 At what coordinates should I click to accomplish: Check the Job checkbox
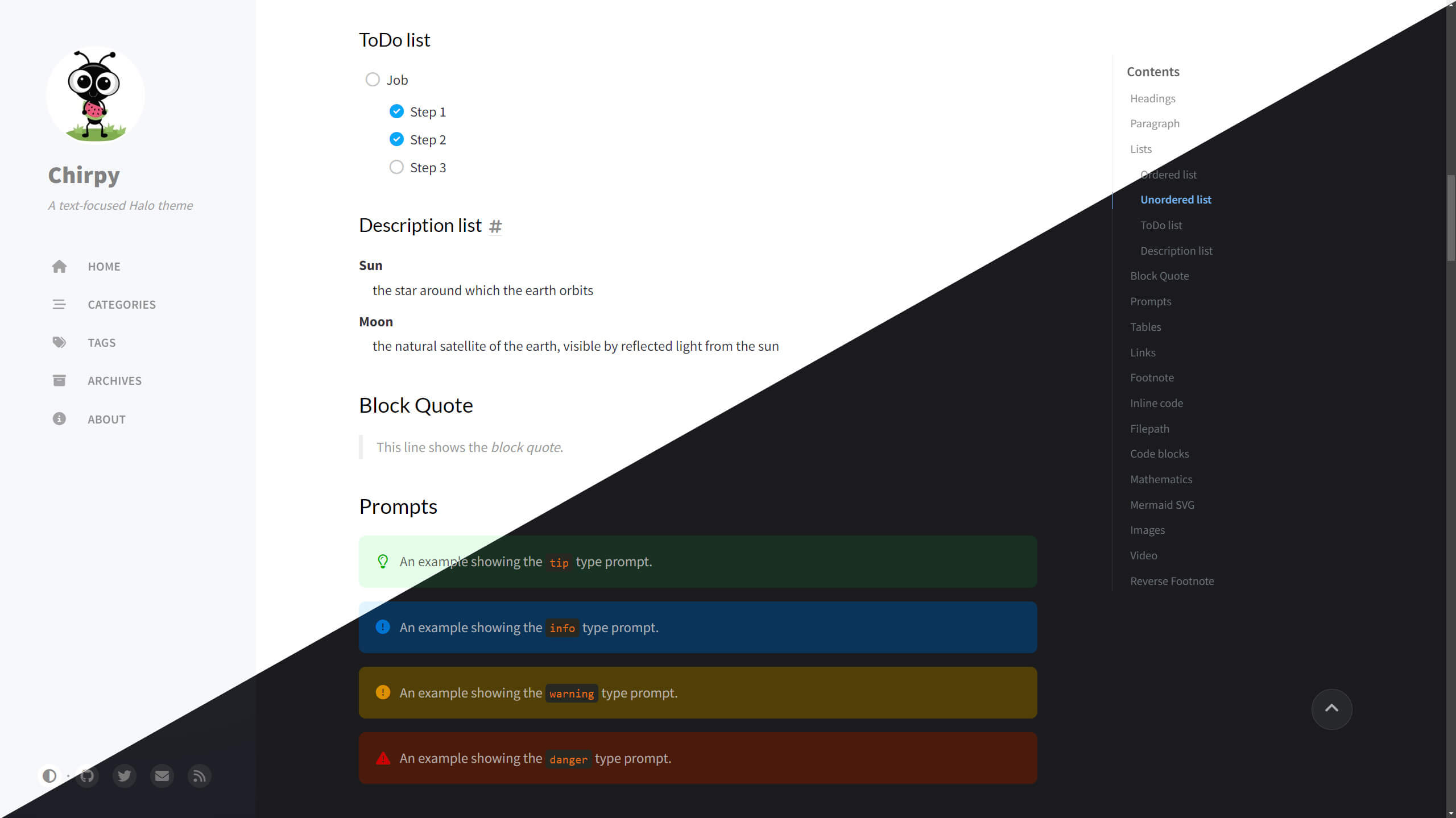click(373, 80)
